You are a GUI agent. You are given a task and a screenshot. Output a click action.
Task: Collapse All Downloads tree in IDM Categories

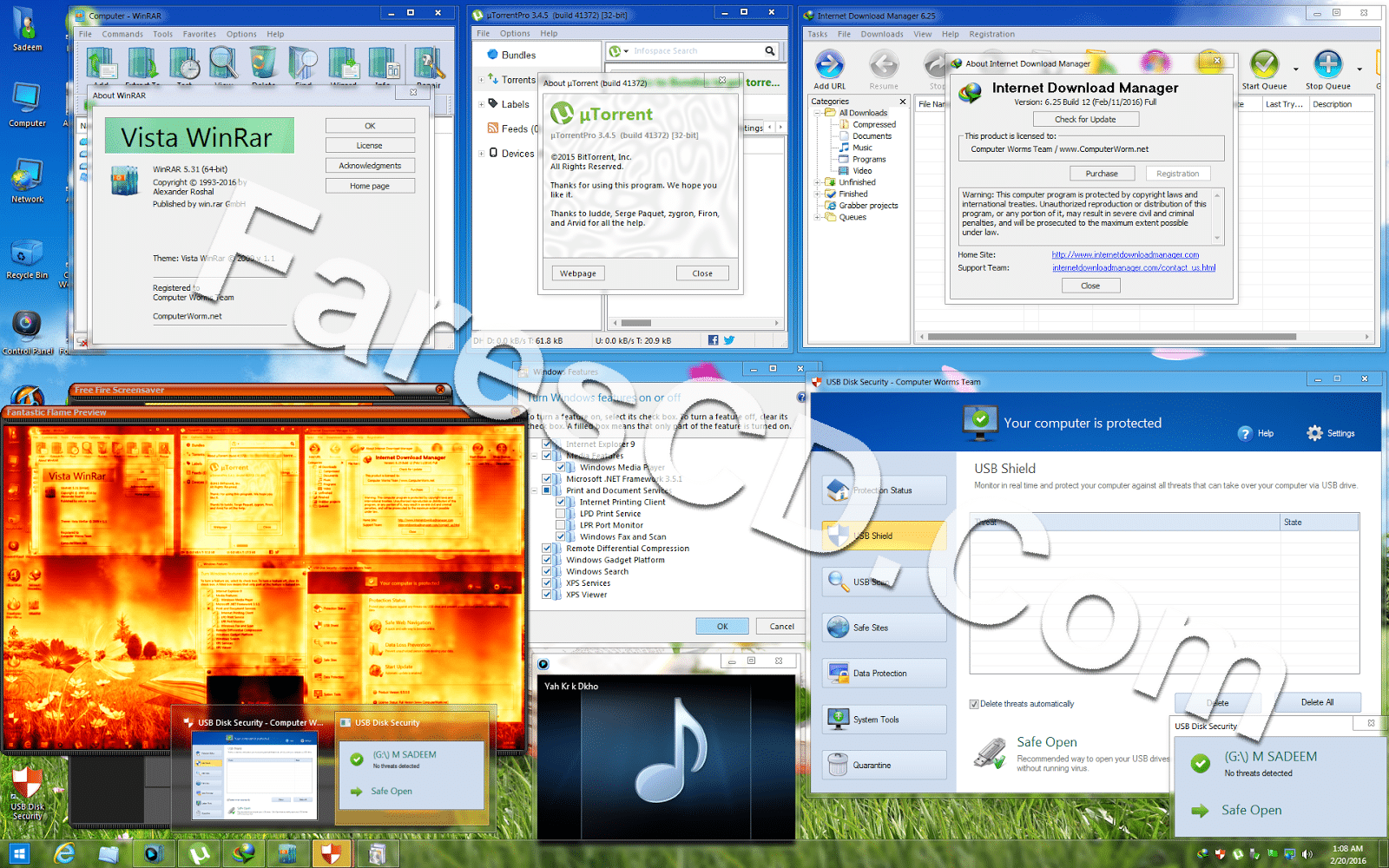(818, 113)
